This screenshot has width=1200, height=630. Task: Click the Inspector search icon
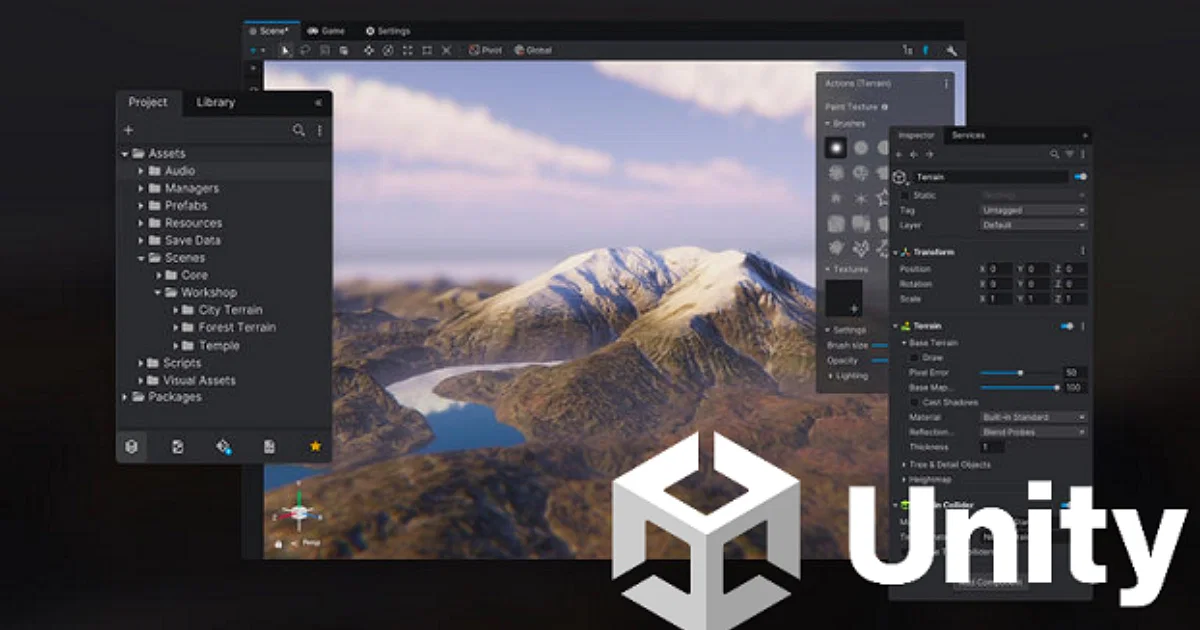(x=1054, y=154)
